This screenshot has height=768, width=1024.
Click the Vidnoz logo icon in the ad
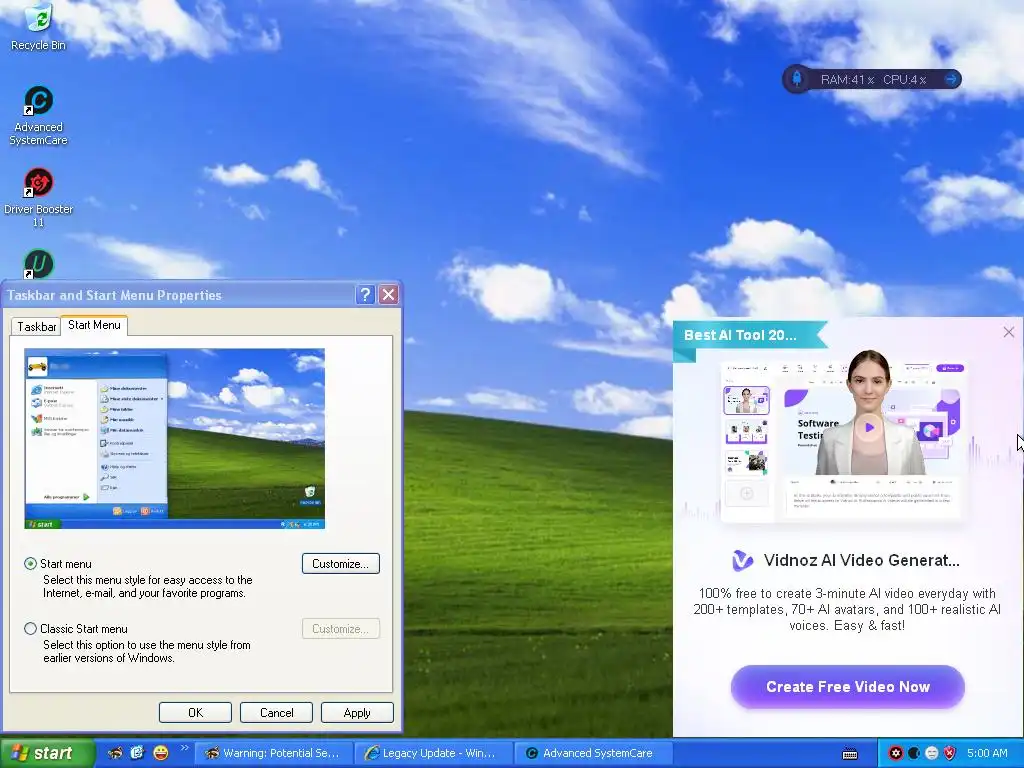pyautogui.click(x=743, y=560)
